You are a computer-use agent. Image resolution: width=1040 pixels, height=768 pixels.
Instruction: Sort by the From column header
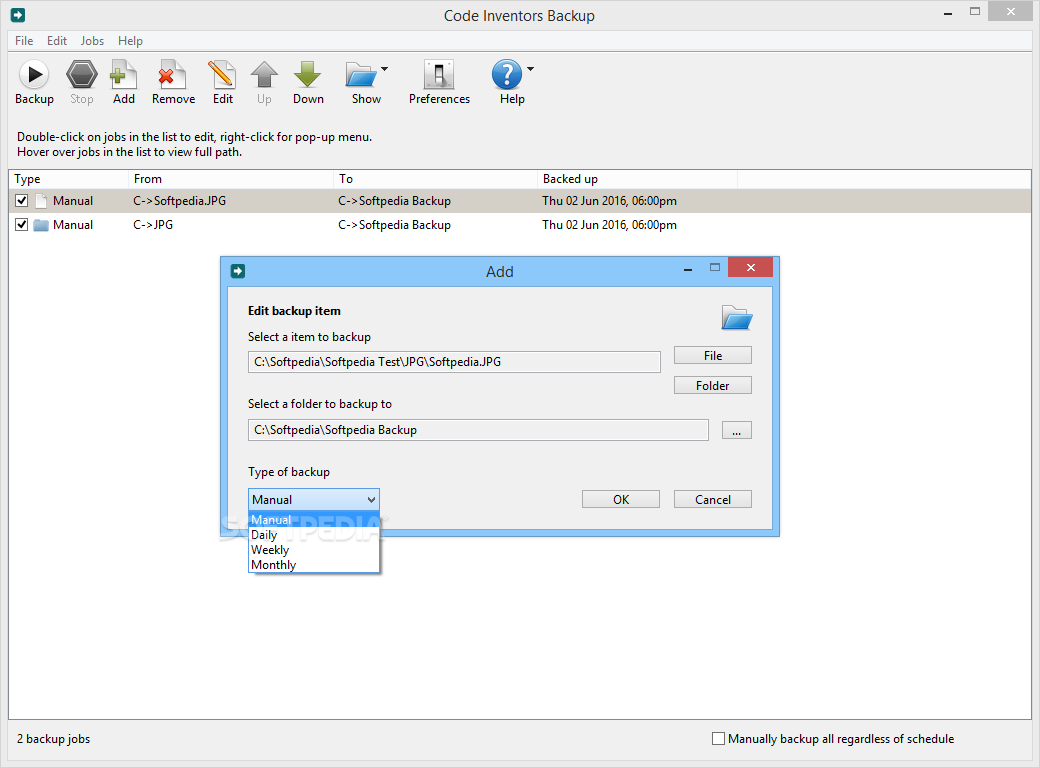click(x=231, y=179)
